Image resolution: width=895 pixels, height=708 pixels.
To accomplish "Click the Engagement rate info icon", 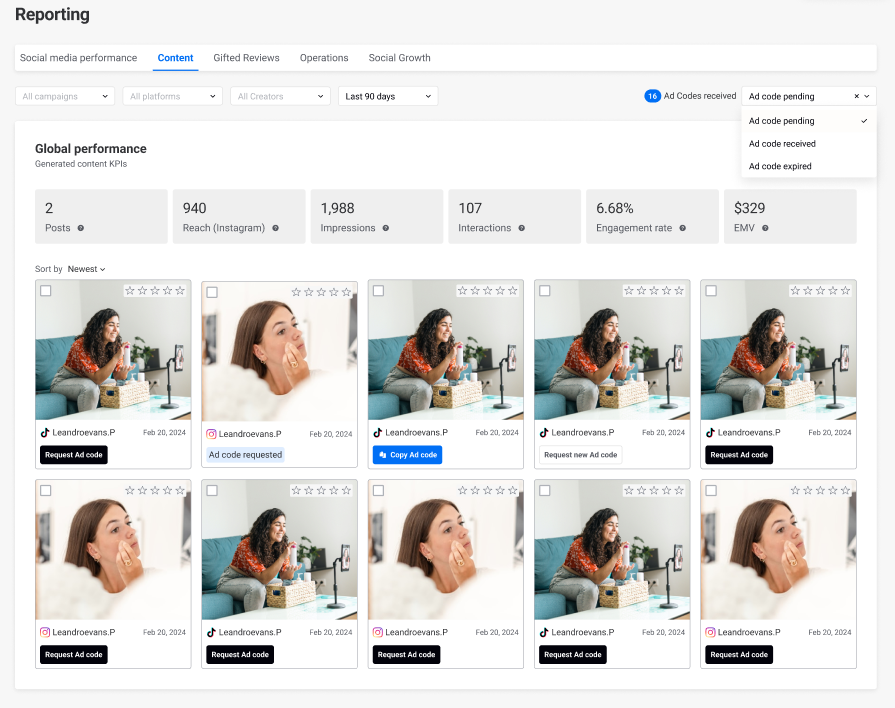I will [x=682, y=228].
